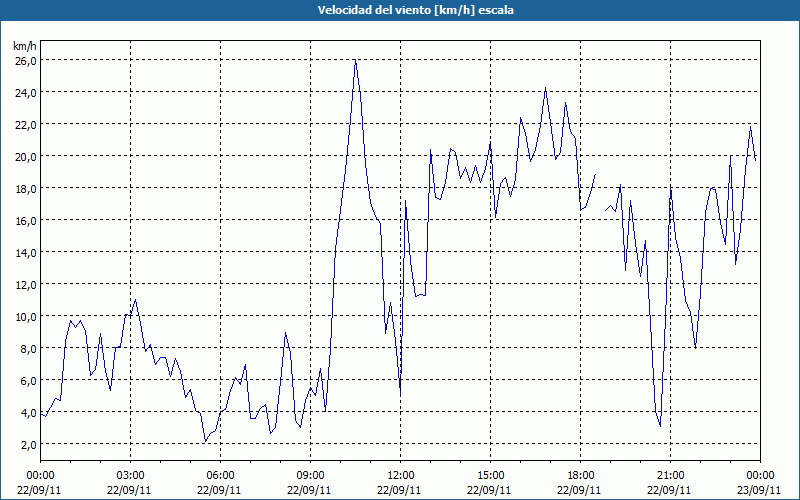
Task: Click the "26,0" y-axis label
Action: tap(26, 61)
